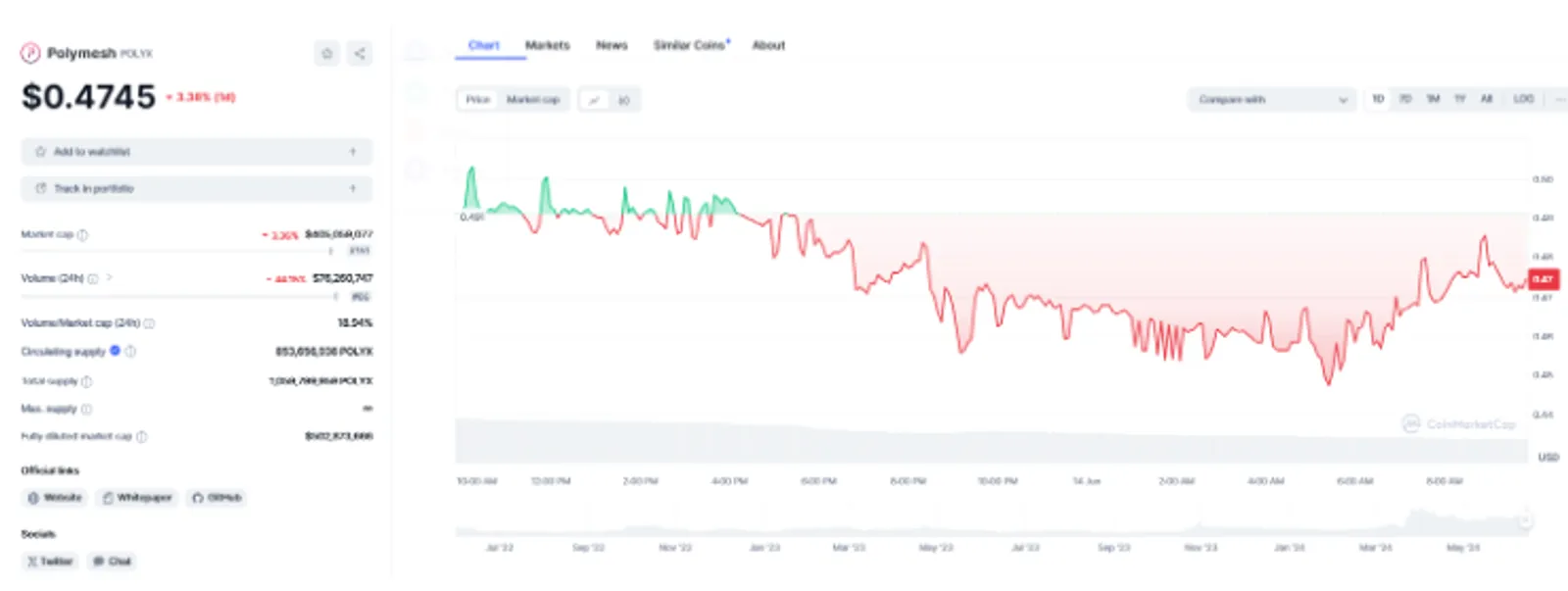This screenshot has height=591, width=1568.
Task: Select the 1M time range
Action: (x=1433, y=99)
